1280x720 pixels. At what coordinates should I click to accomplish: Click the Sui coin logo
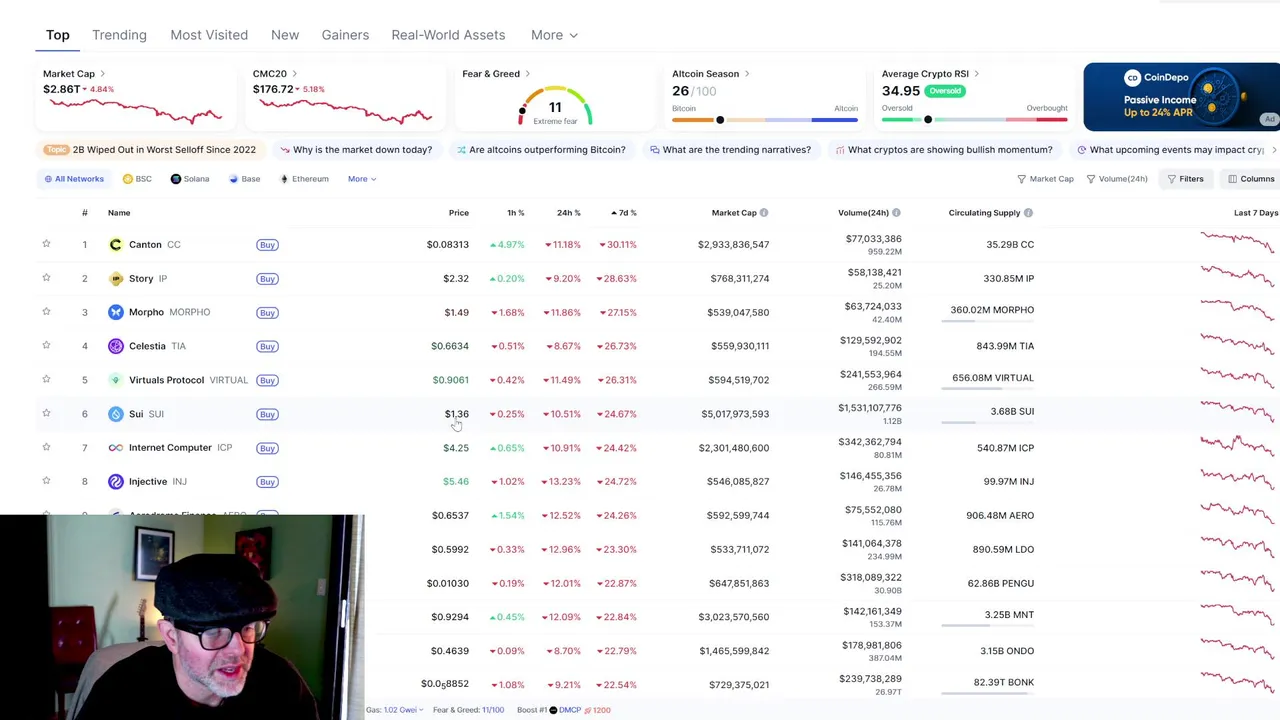click(x=116, y=414)
